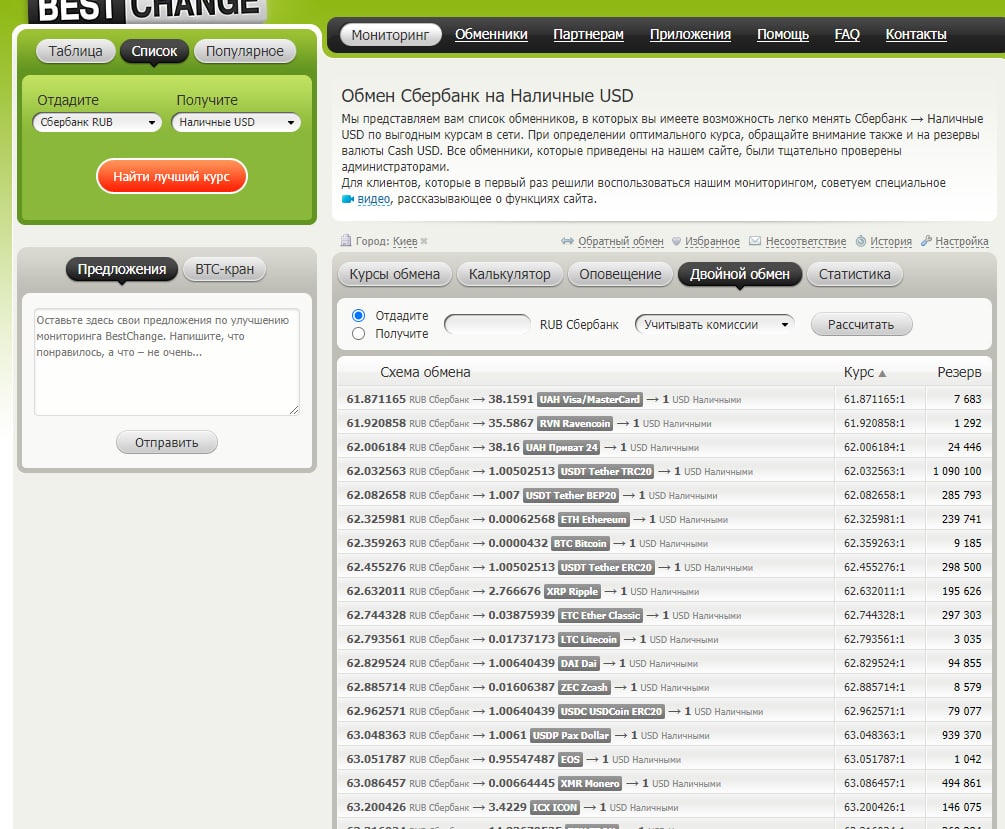Open Помощь in the top menu

tap(783, 35)
